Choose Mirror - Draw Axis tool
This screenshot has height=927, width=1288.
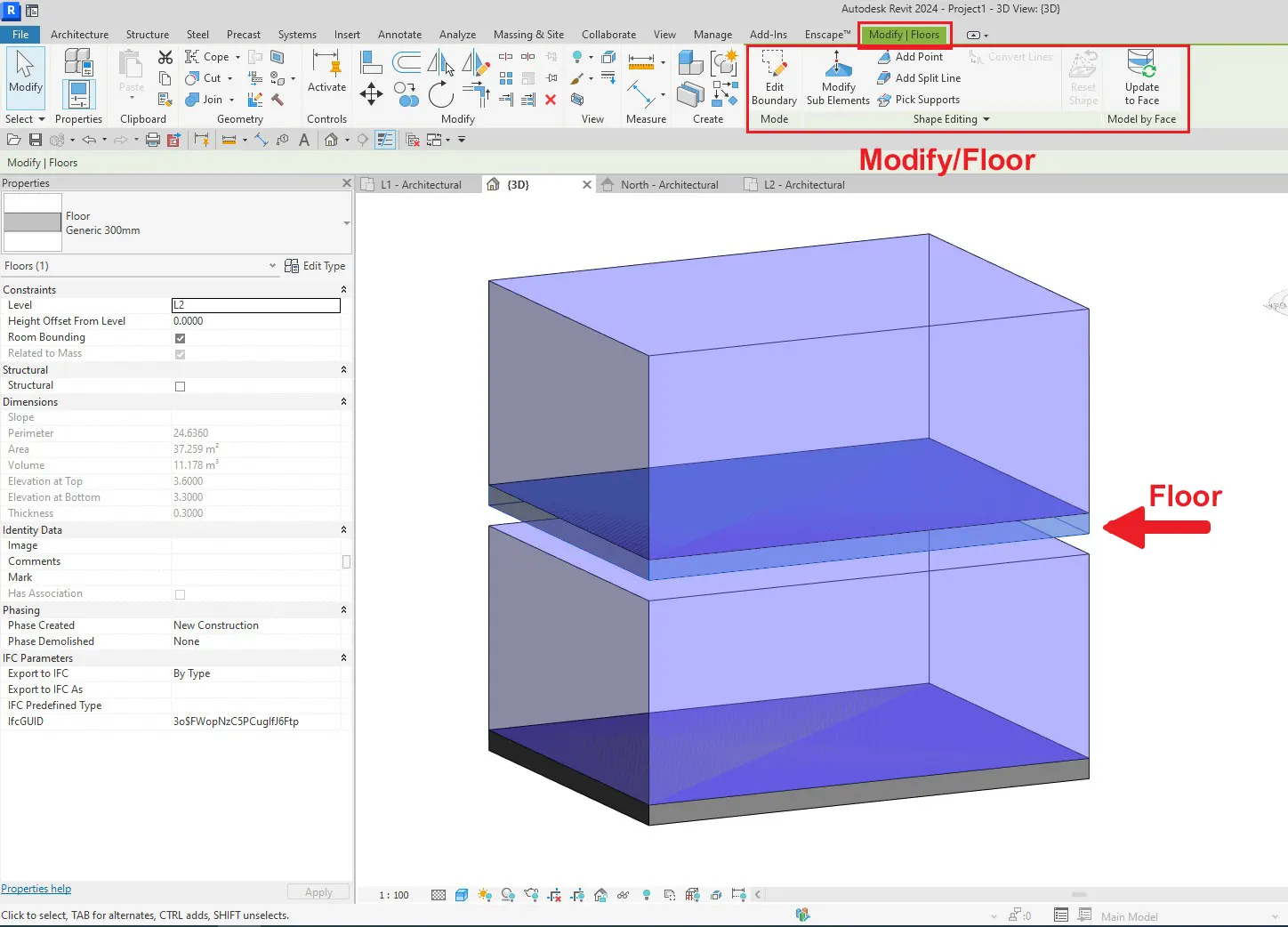click(476, 61)
